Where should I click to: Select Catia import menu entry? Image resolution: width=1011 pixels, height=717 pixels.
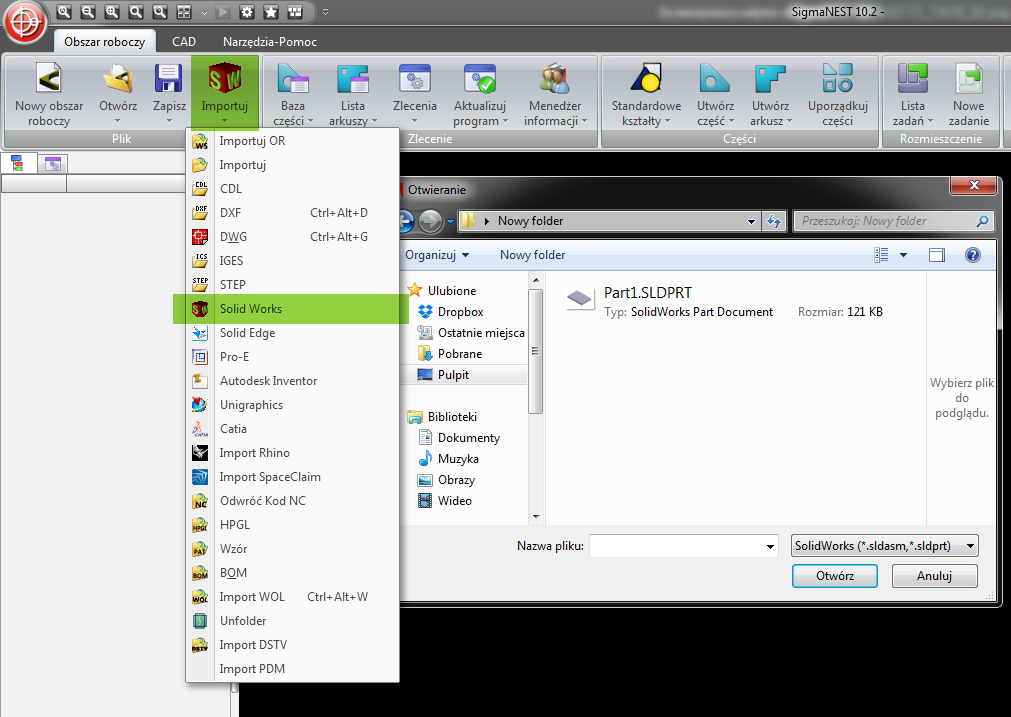click(x=293, y=429)
